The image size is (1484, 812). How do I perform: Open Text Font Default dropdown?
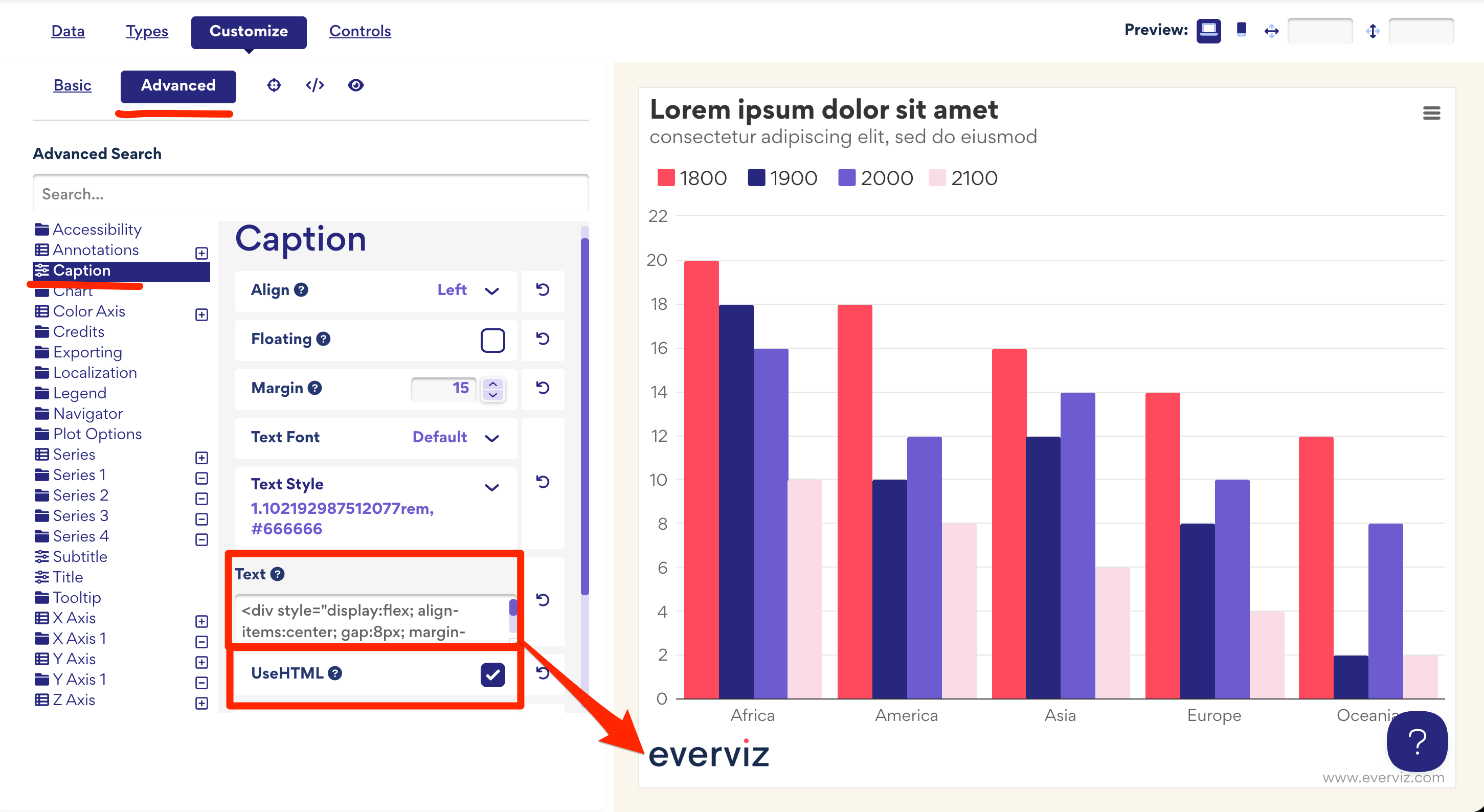click(455, 437)
